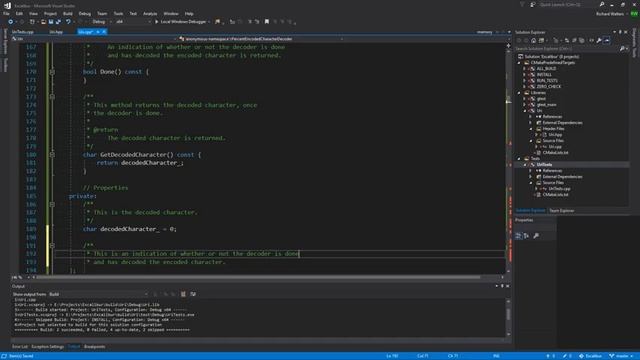Open the Error List tab

click(x=20, y=347)
